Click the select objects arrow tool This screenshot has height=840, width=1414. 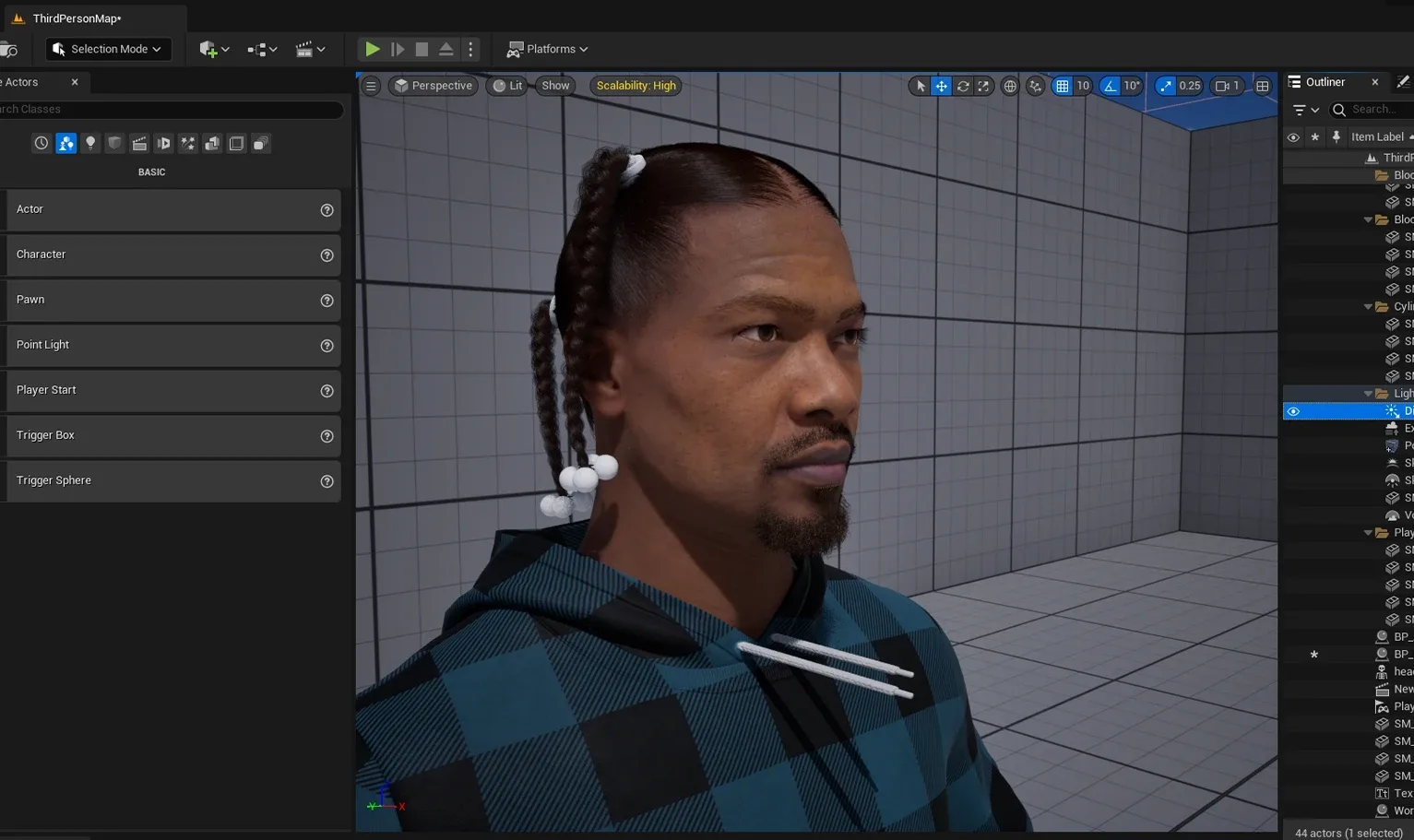coord(920,86)
